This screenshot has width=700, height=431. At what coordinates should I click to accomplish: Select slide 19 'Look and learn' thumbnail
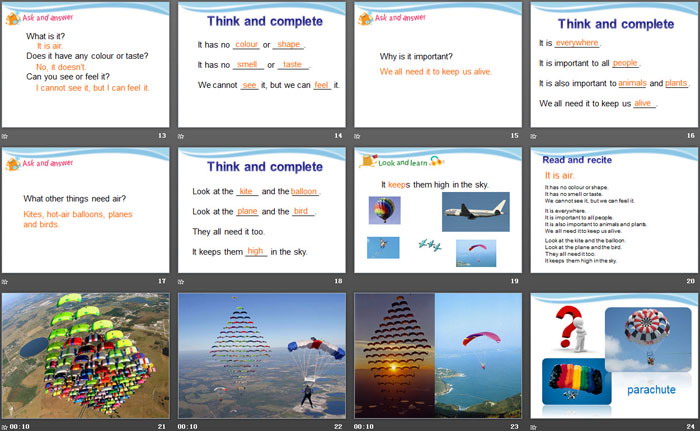[438, 210]
